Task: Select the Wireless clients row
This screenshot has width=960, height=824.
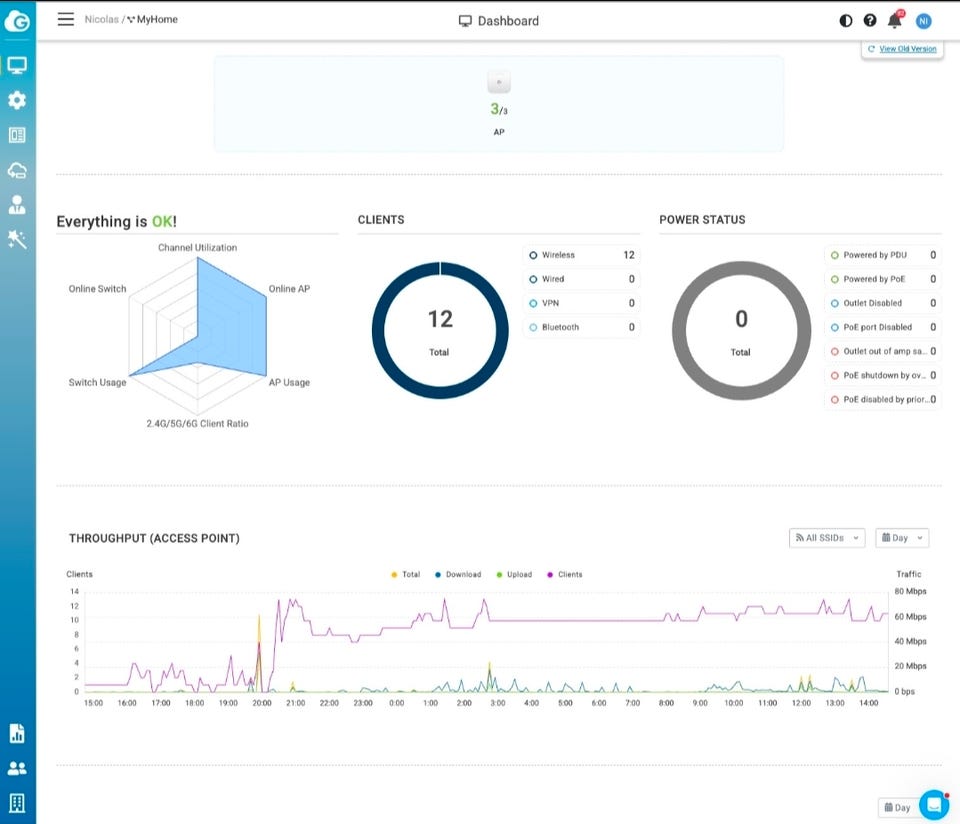Action: [582, 255]
